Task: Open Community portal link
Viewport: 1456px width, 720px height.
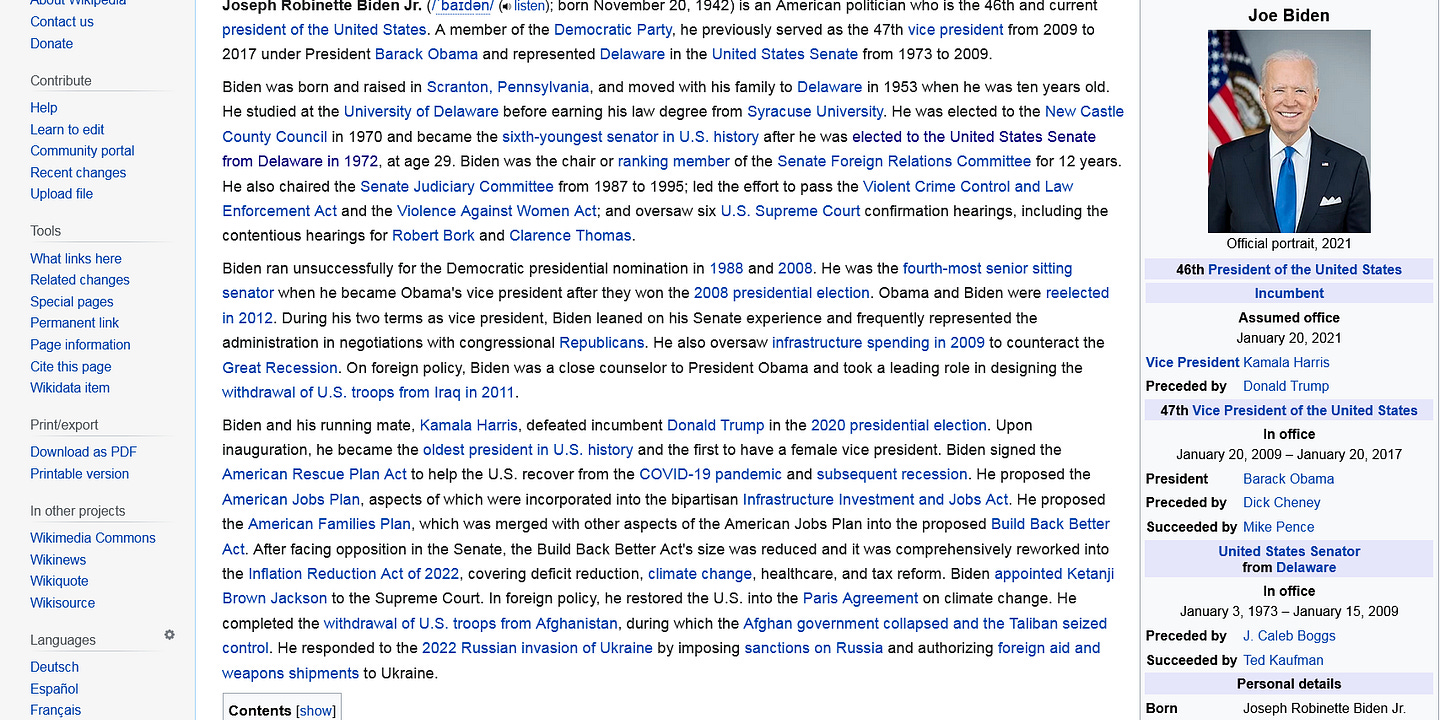Action: (82, 150)
